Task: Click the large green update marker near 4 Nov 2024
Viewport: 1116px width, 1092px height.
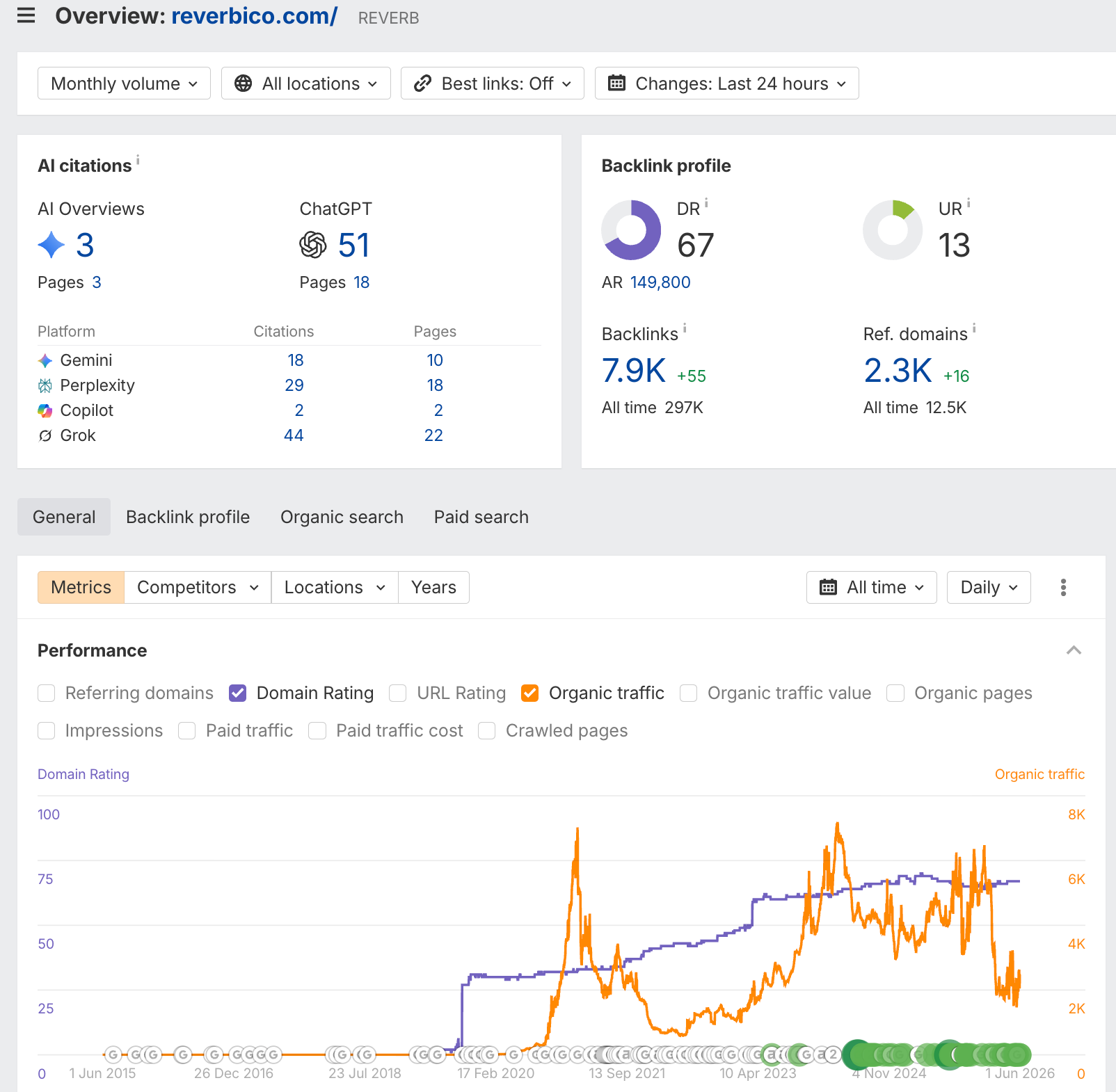Action: pos(859,1055)
